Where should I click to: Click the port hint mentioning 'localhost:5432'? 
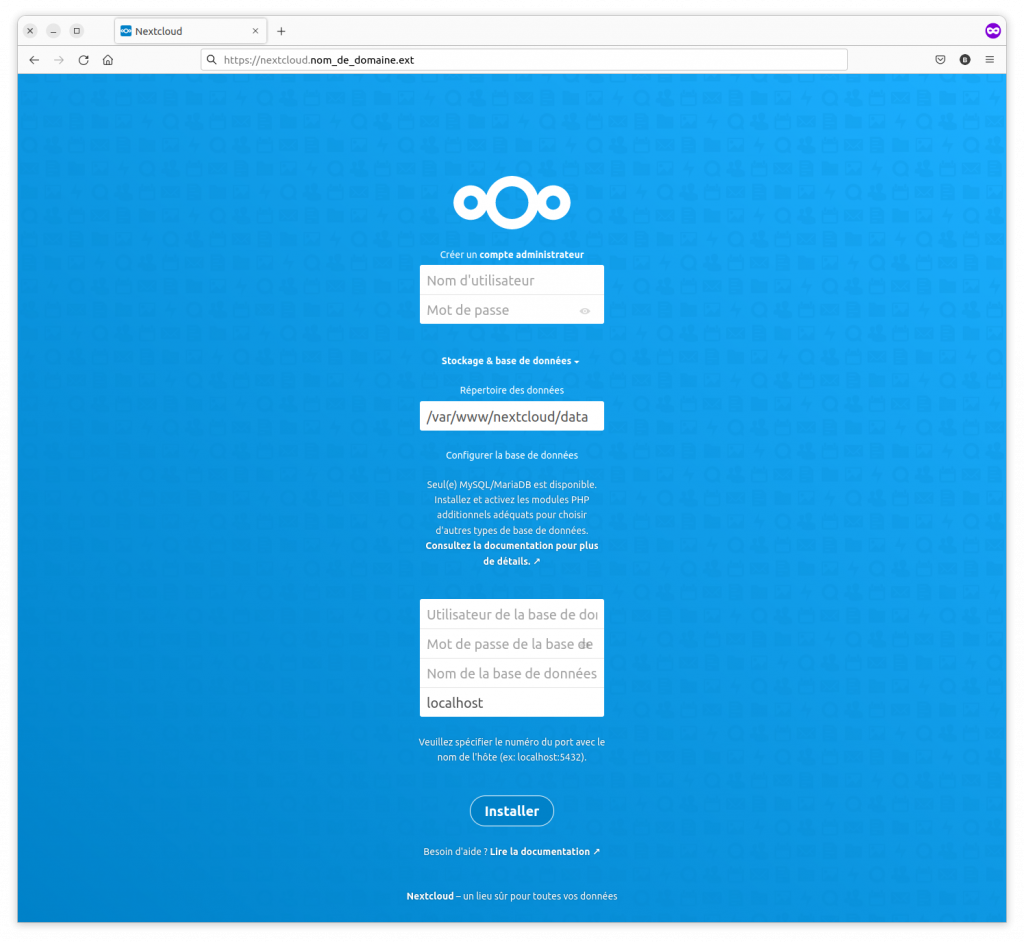pos(512,750)
